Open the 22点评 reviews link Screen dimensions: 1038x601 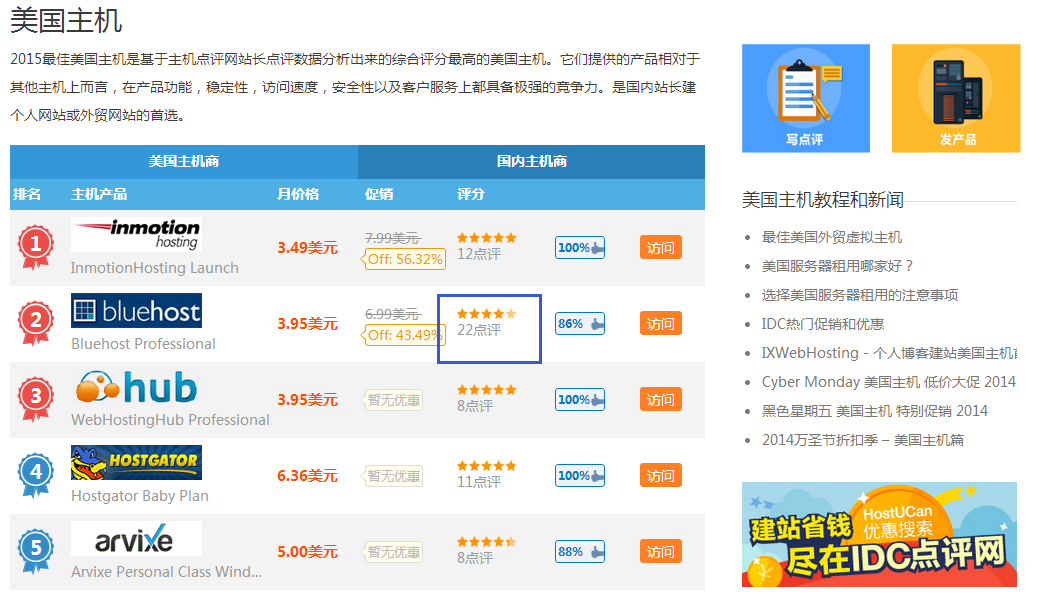tap(479, 330)
